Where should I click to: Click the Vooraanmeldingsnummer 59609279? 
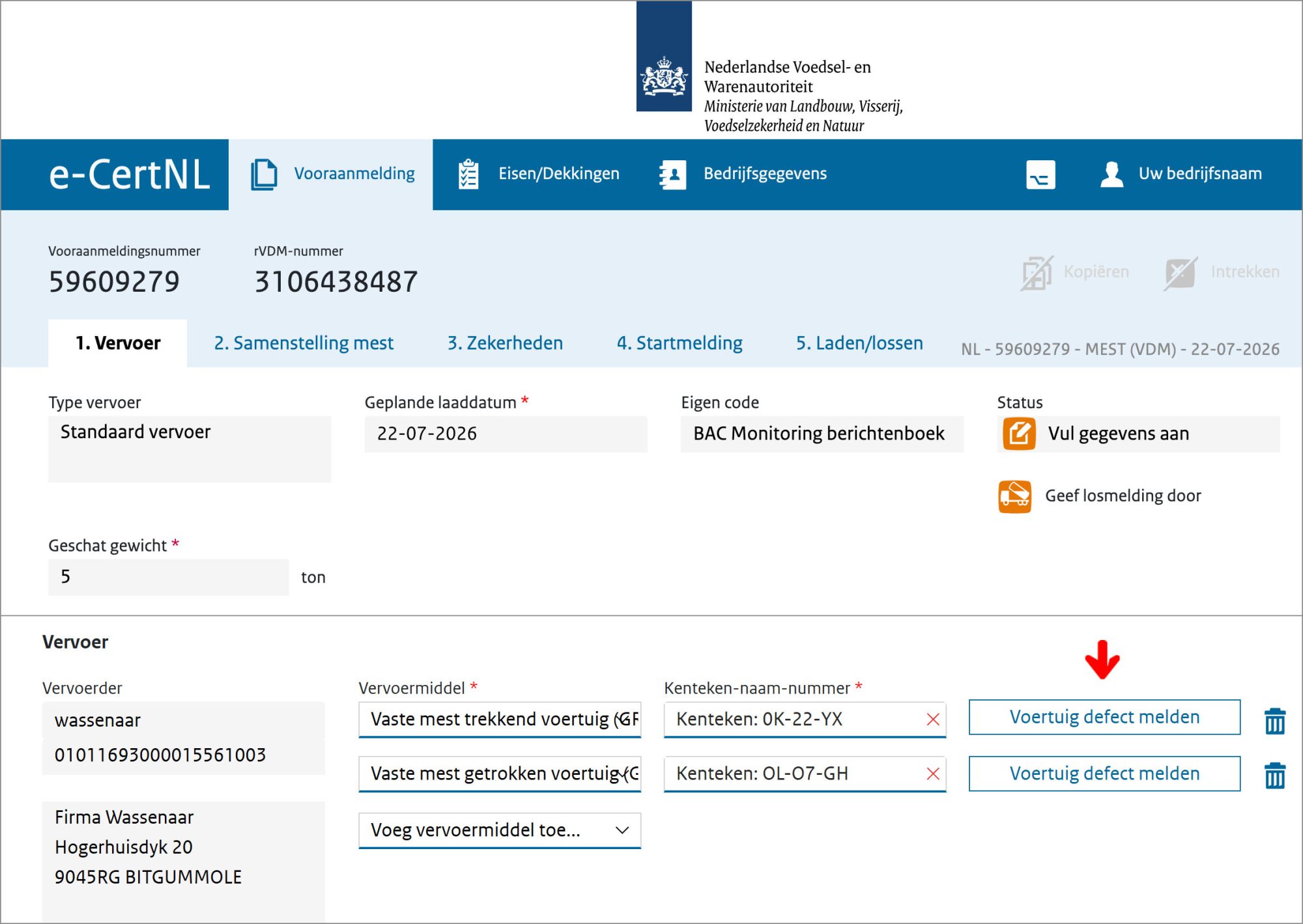[114, 281]
